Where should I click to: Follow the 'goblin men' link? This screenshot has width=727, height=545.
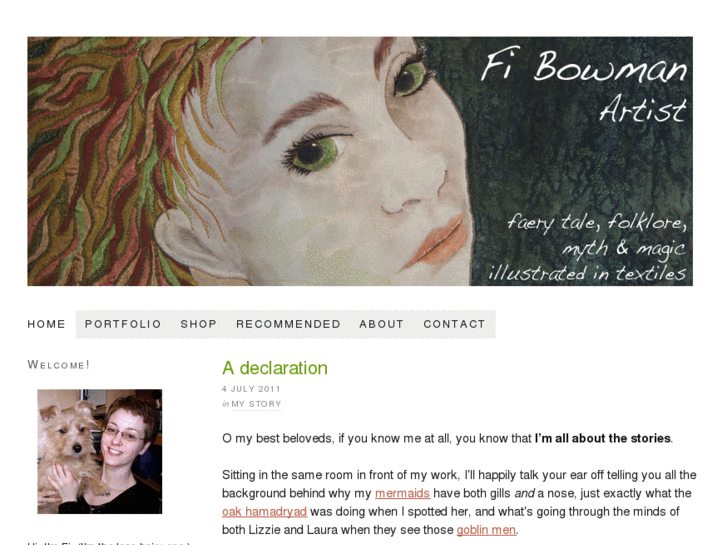[x=486, y=530]
